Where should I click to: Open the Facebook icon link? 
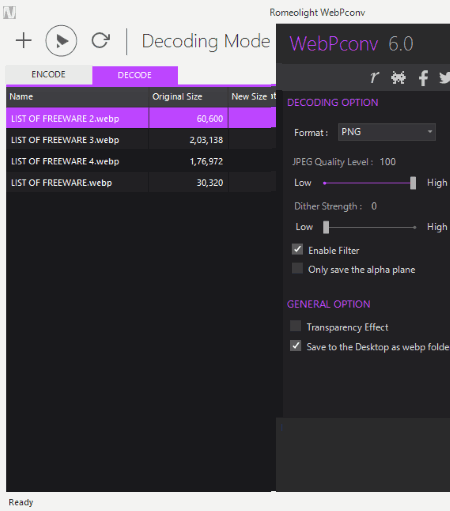(x=423, y=78)
